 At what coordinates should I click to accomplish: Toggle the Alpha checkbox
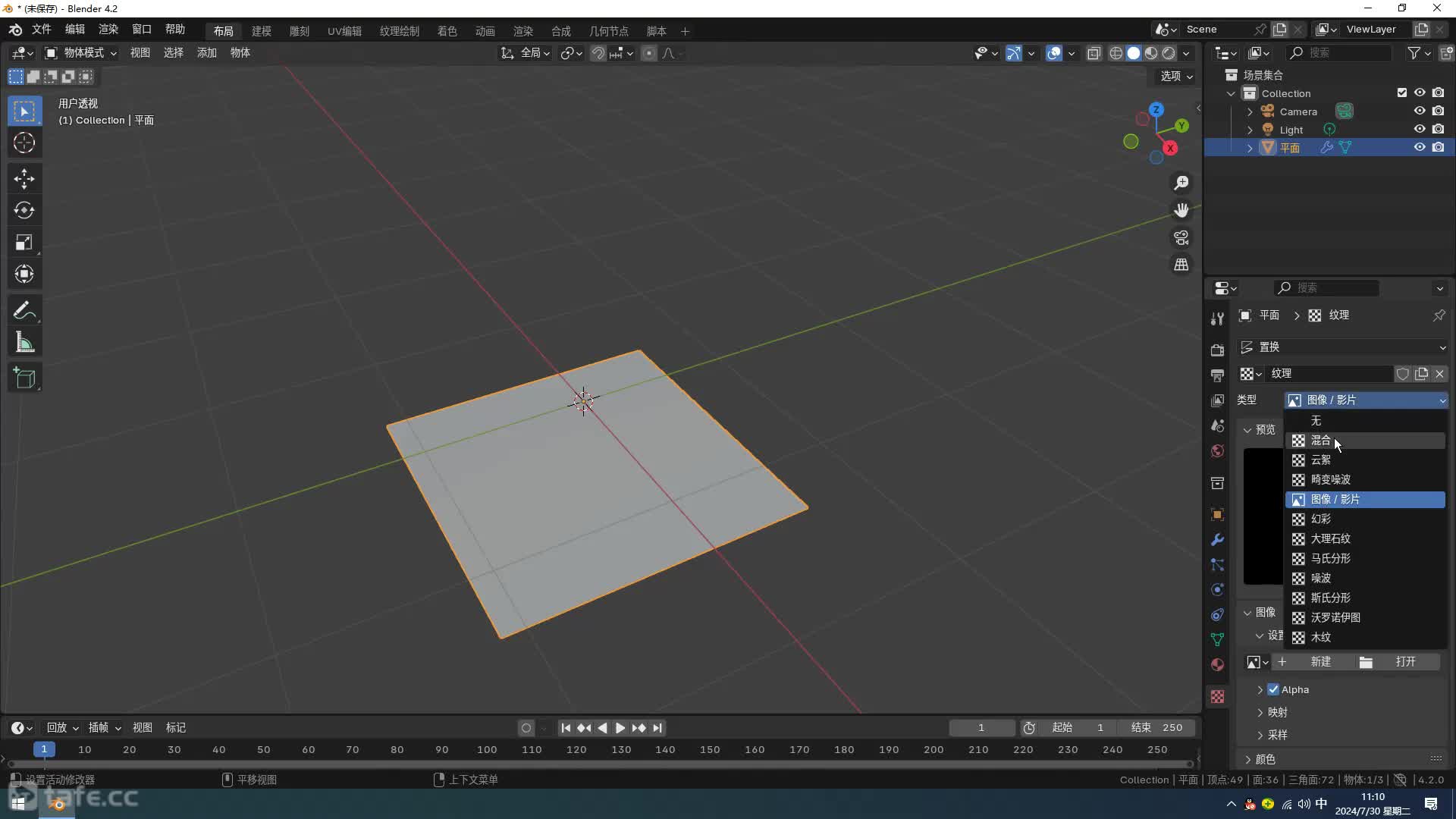[x=1273, y=689]
